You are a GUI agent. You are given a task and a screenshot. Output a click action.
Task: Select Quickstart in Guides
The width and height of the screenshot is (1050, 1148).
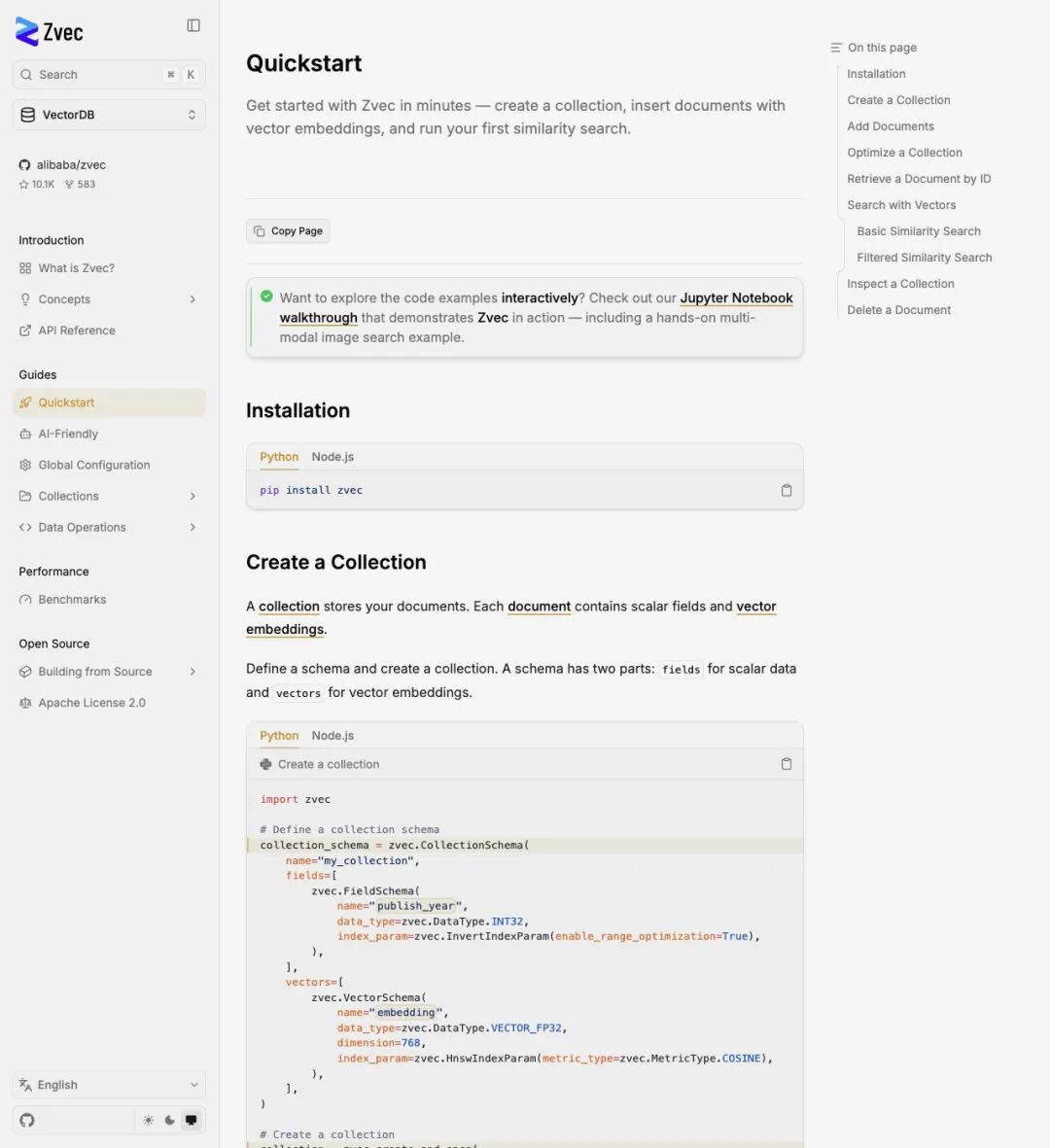109,402
